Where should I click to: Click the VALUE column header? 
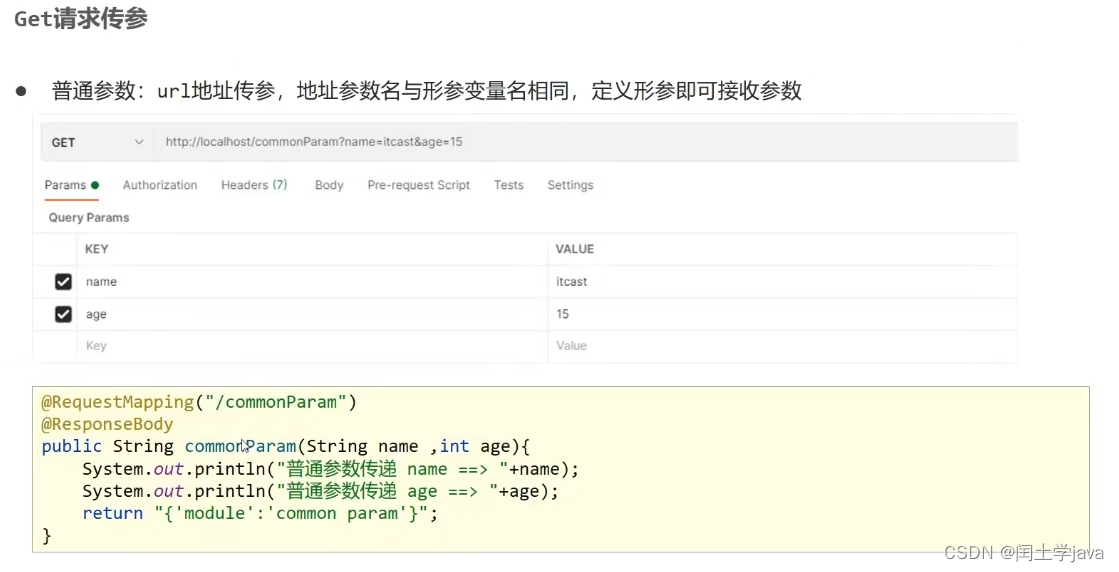[574, 249]
